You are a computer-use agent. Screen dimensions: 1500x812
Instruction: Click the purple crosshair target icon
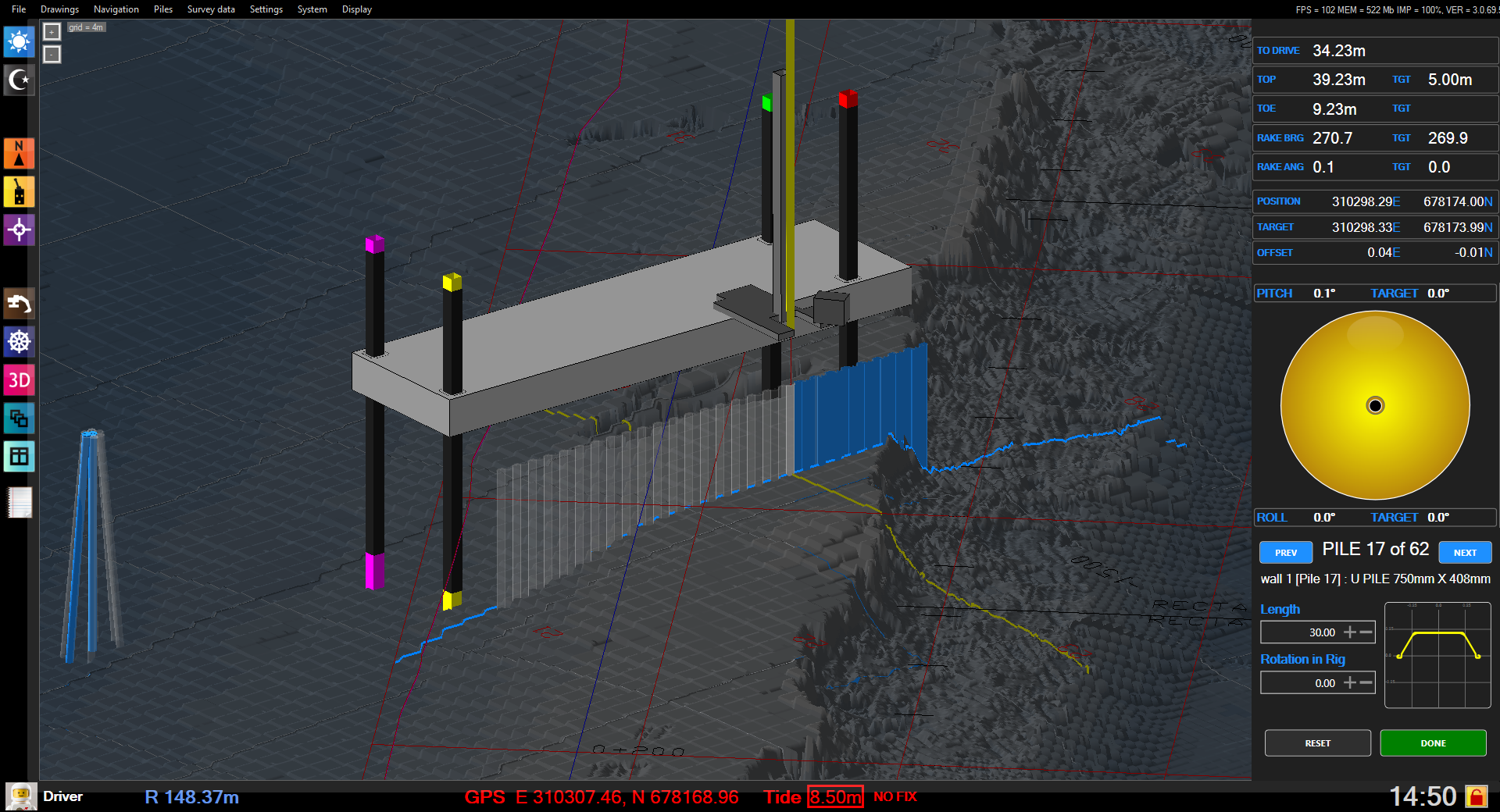click(19, 230)
